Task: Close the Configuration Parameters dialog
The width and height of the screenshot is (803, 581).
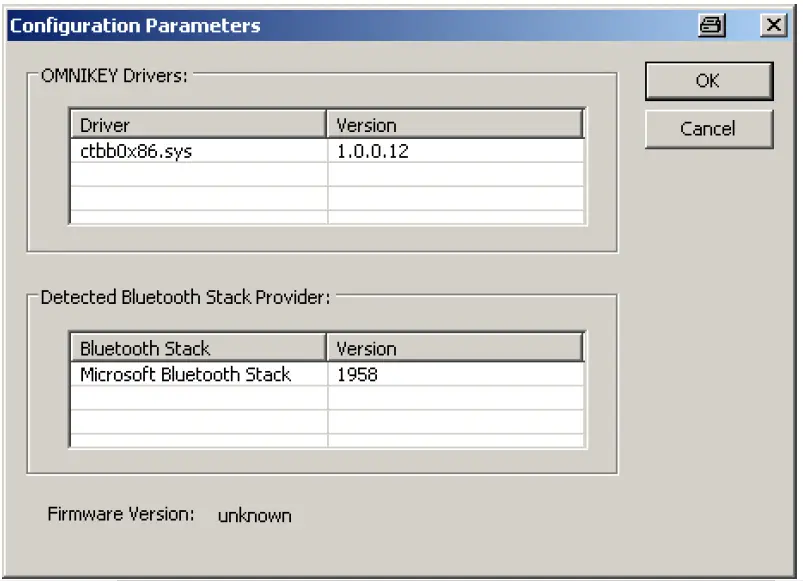Action: pos(771,26)
